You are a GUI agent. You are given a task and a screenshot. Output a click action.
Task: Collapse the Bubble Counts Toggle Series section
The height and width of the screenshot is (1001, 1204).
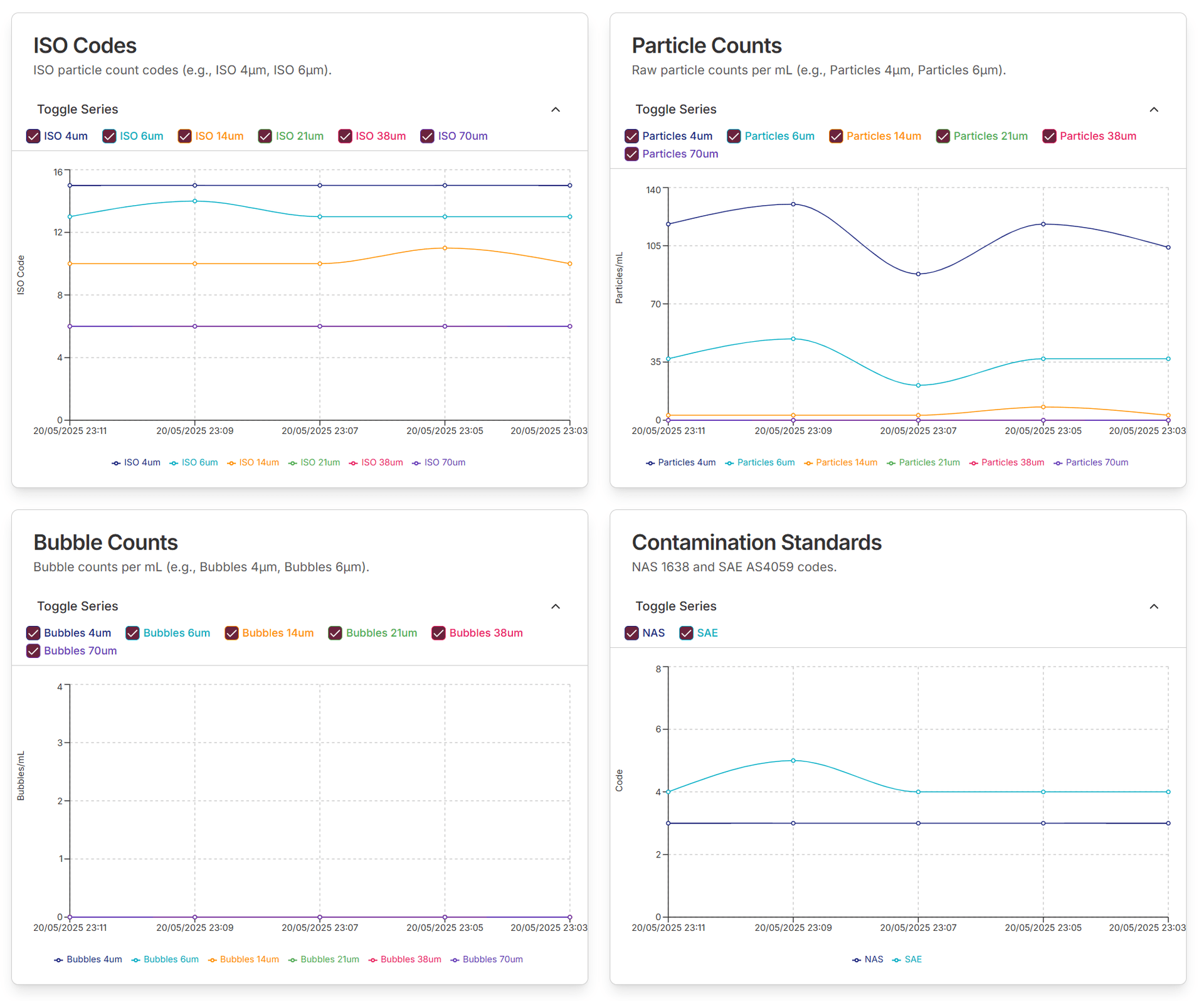[x=556, y=606]
